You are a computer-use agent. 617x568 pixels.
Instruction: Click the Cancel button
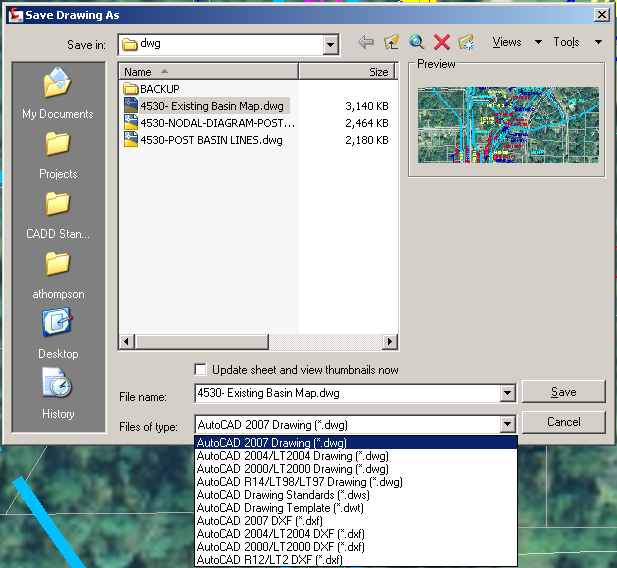click(563, 422)
